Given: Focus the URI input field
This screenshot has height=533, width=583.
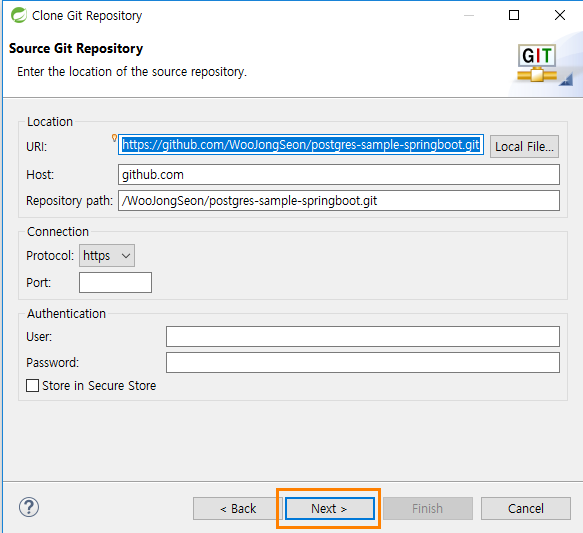Looking at the screenshot, I should coord(301,145).
